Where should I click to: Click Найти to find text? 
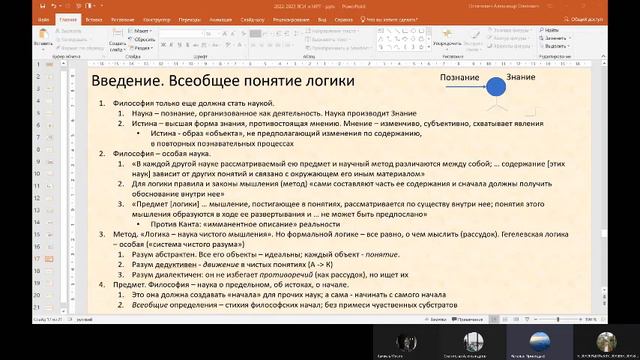tap(549, 30)
